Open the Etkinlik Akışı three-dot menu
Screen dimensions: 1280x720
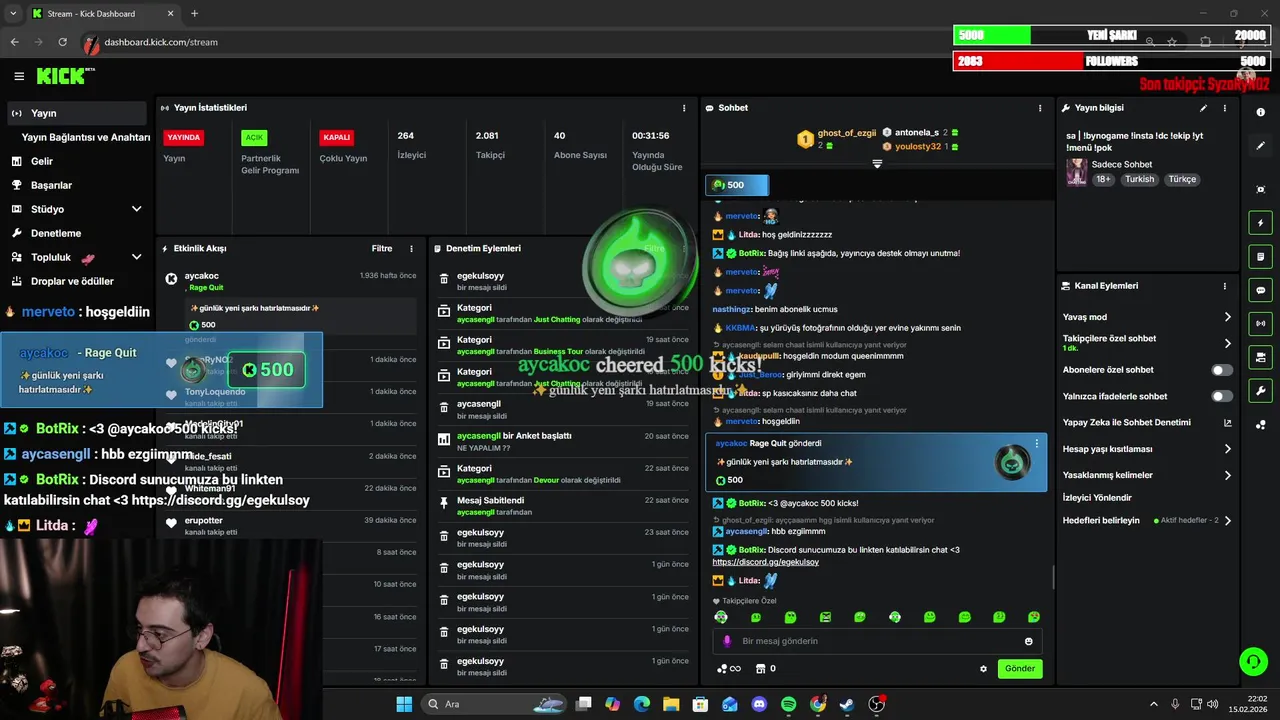[411, 249]
